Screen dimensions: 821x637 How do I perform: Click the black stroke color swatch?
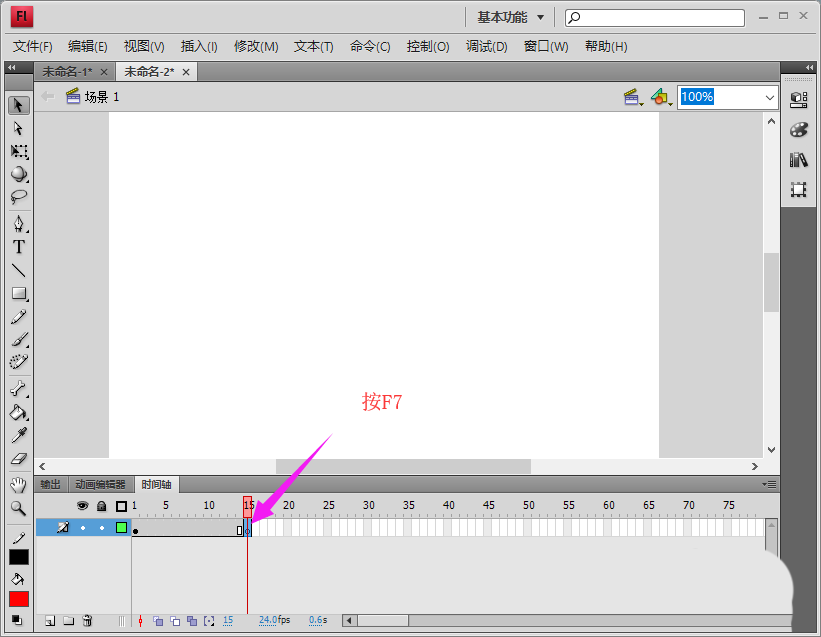(19, 557)
